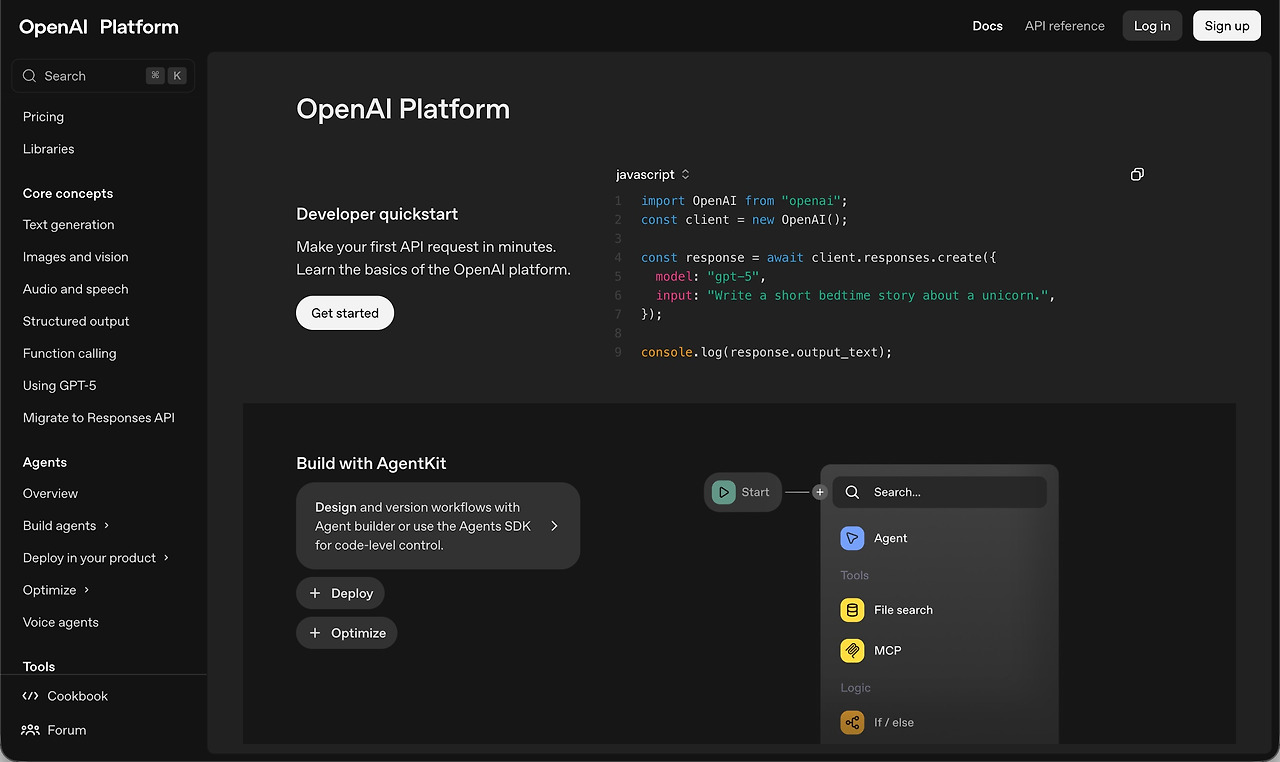Expand the Optimize section in AgentKit
Screen dimensions: 1280x762
[x=347, y=633]
